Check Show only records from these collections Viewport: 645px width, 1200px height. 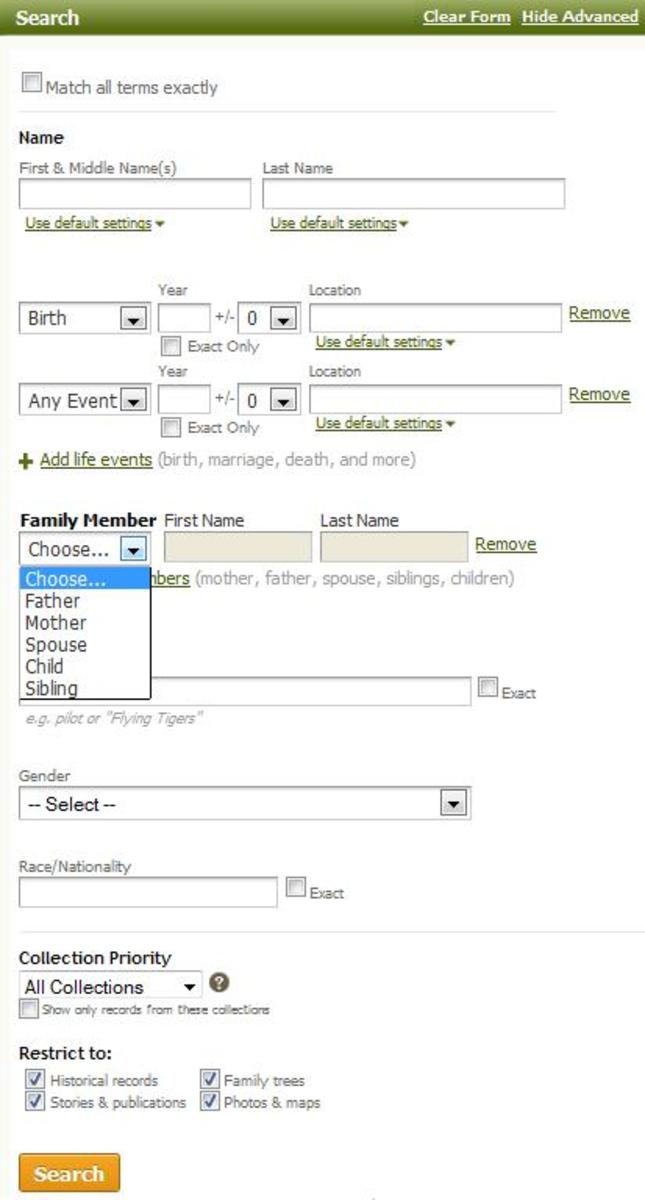coord(29,1009)
